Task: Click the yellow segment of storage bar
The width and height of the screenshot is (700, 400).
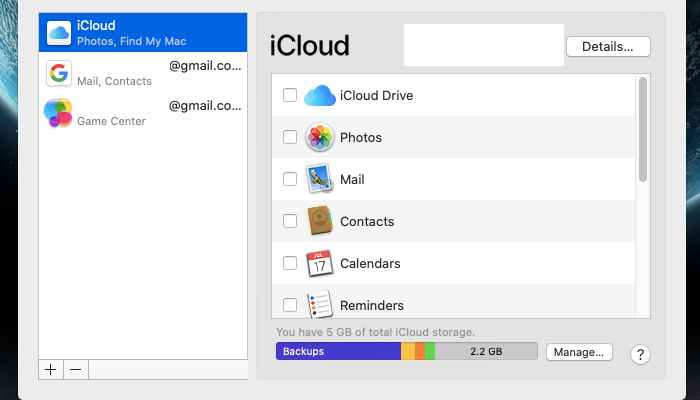Action: (x=408, y=351)
